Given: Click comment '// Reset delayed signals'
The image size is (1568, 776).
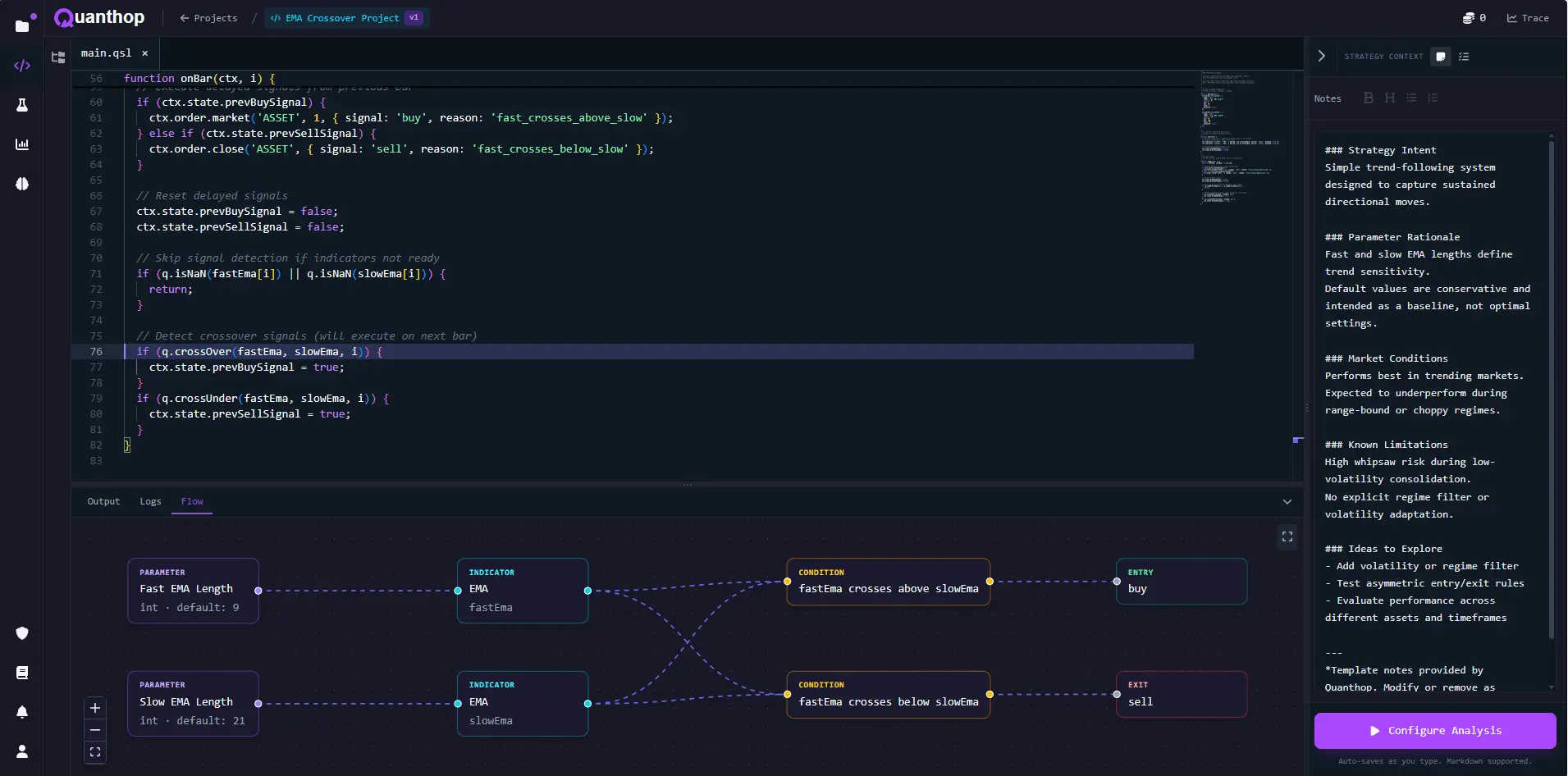Looking at the screenshot, I should point(212,196).
